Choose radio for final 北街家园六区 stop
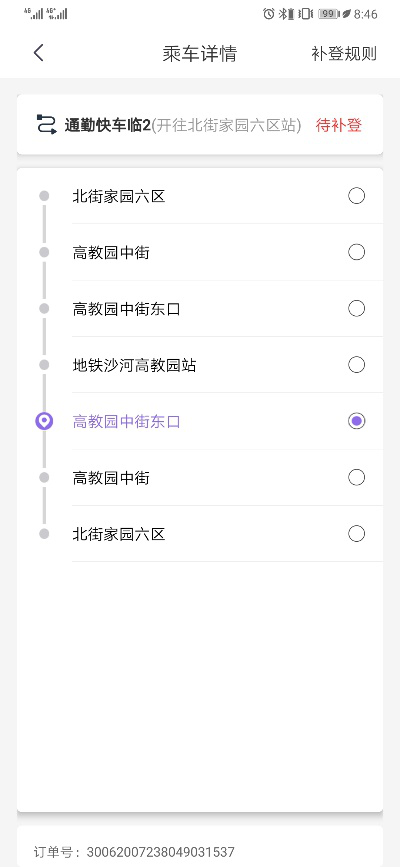The image size is (400, 867). click(x=356, y=534)
